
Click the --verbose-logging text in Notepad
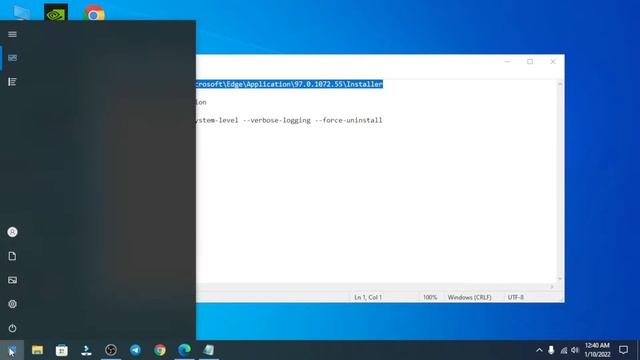pos(276,120)
